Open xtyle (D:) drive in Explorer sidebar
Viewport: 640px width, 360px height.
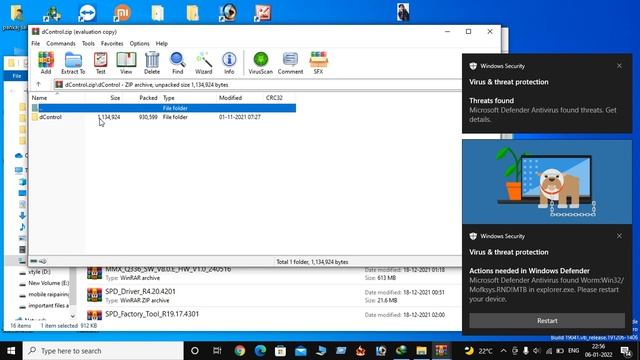pyautogui.click(x=40, y=271)
